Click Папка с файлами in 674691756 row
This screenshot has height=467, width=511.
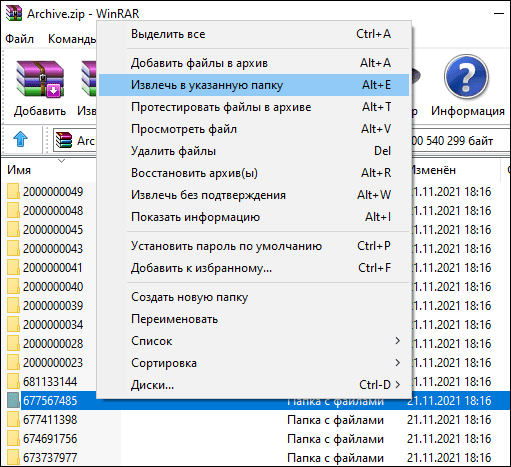pyautogui.click(x=335, y=439)
